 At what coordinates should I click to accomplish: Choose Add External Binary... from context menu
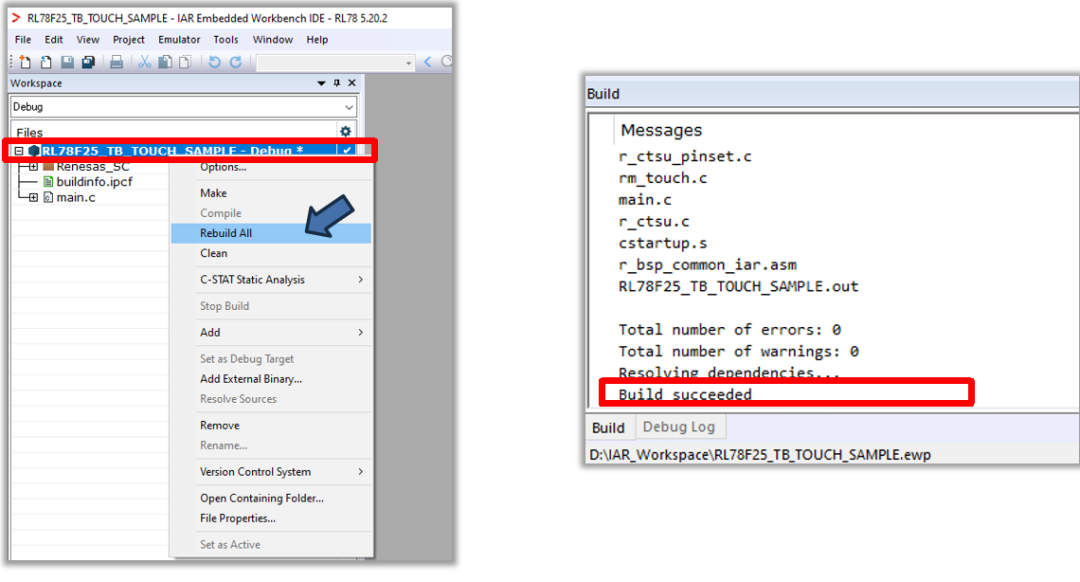271,379
